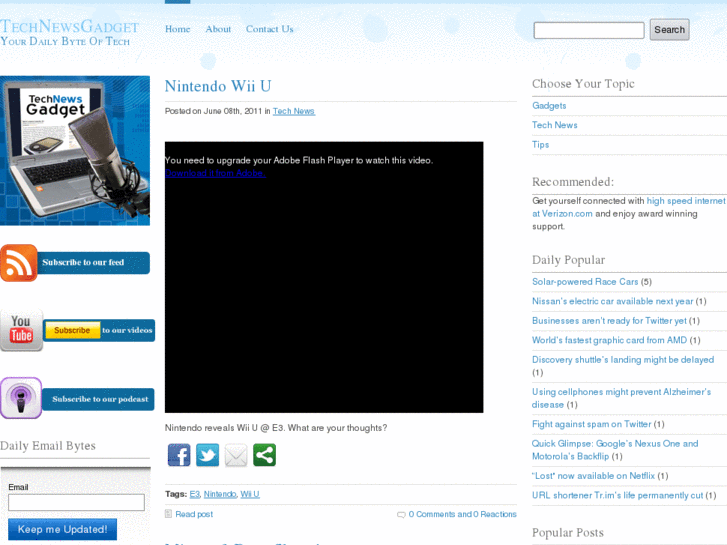This screenshot has height=545, width=727.
Task: Open Solar-powered Race Cars article
Action: (x=585, y=282)
